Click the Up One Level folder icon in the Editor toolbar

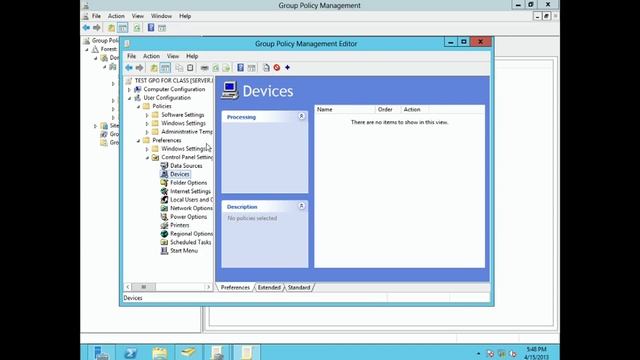[x=154, y=68]
